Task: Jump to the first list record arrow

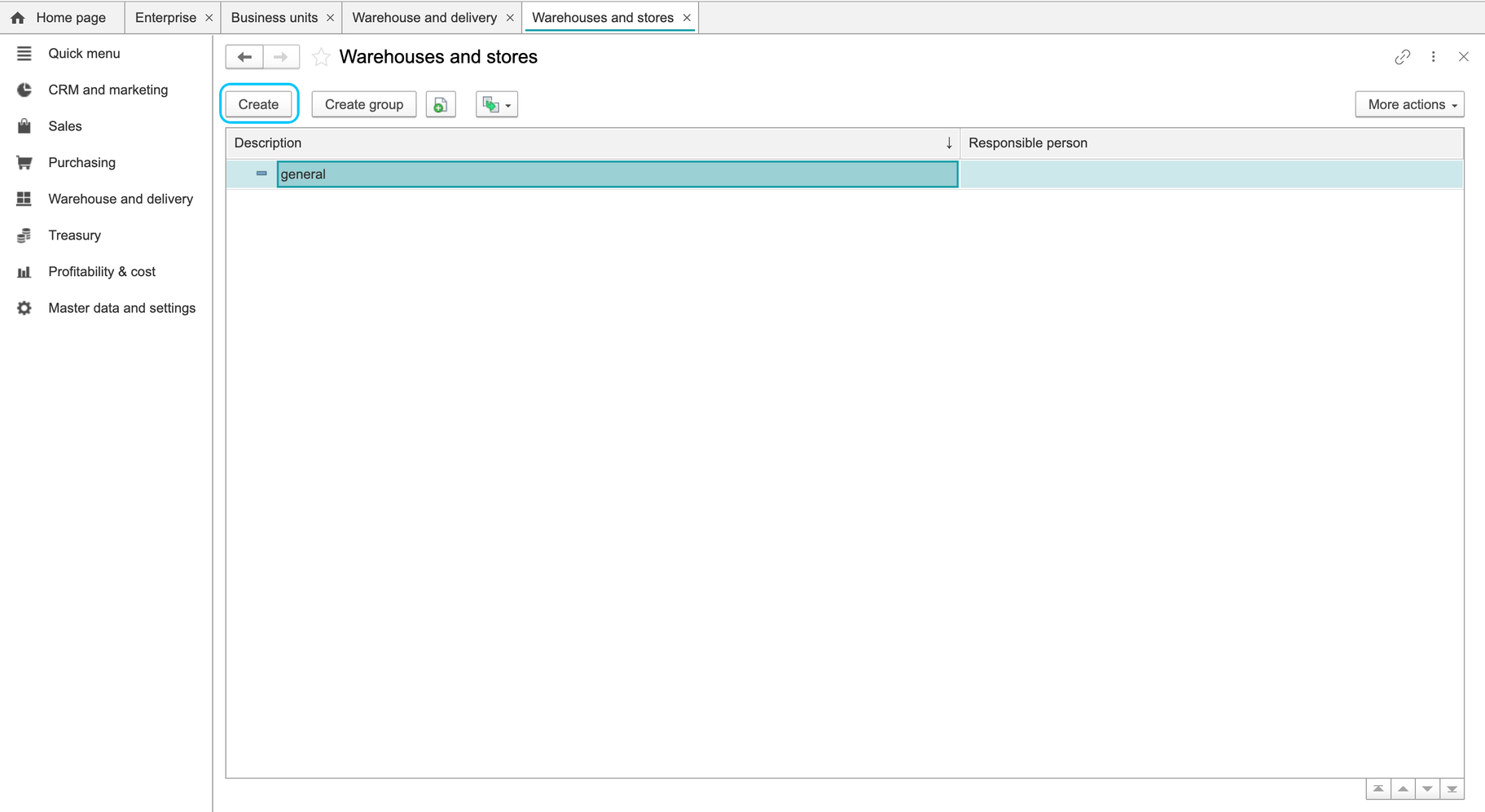Action: [x=1378, y=789]
